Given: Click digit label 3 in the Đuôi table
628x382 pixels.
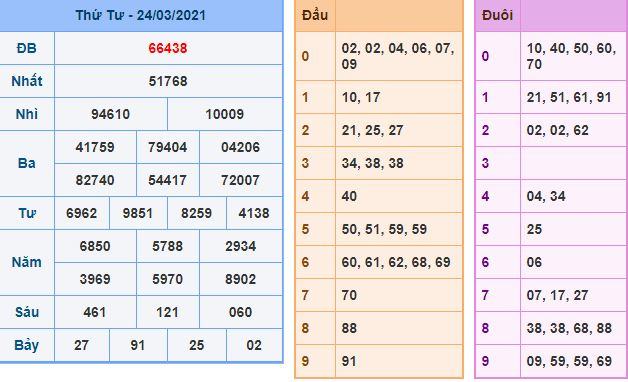Looking at the screenshot, I should 485,163.
